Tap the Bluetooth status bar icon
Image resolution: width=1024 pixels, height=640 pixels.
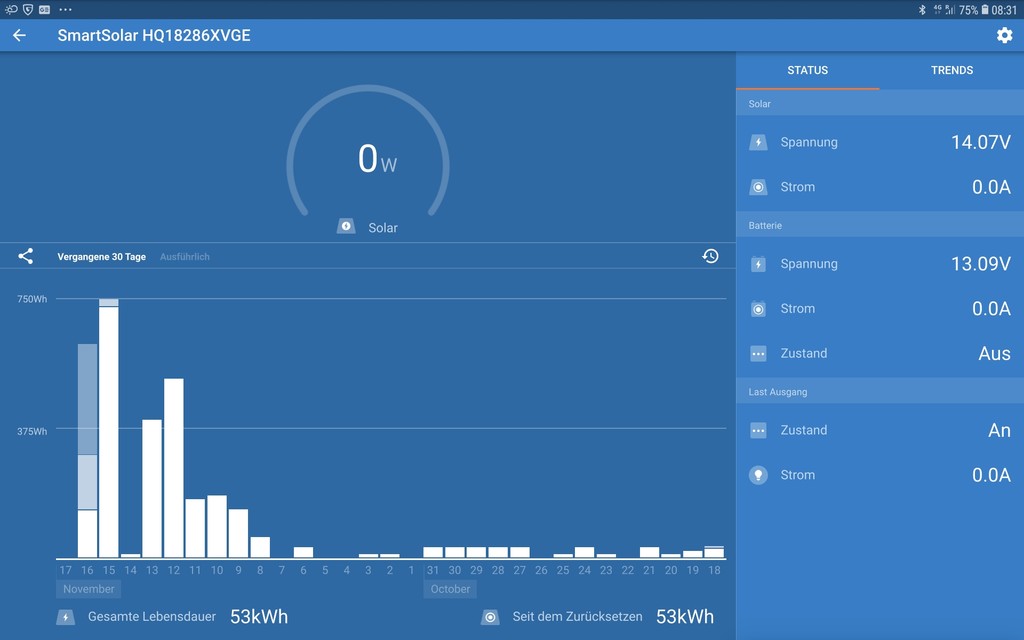(x=922, y=10)
